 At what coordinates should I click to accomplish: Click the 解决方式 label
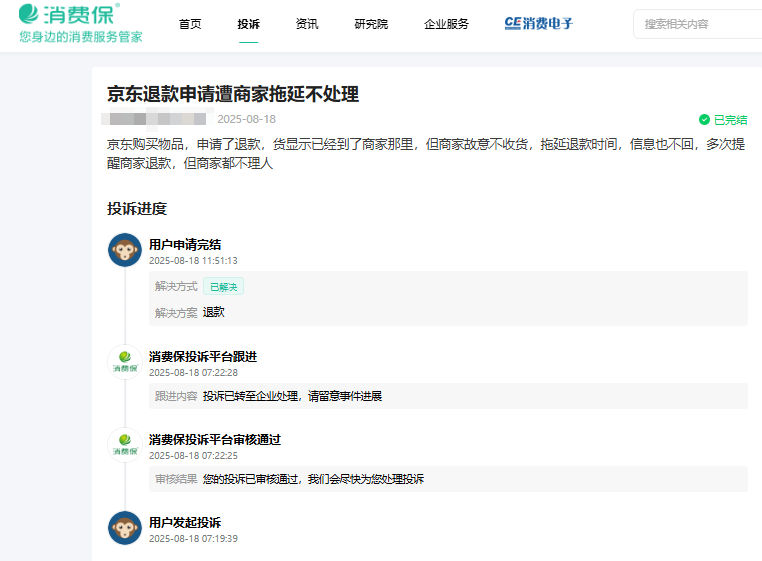pyautogui.click(x=176, y=286)
